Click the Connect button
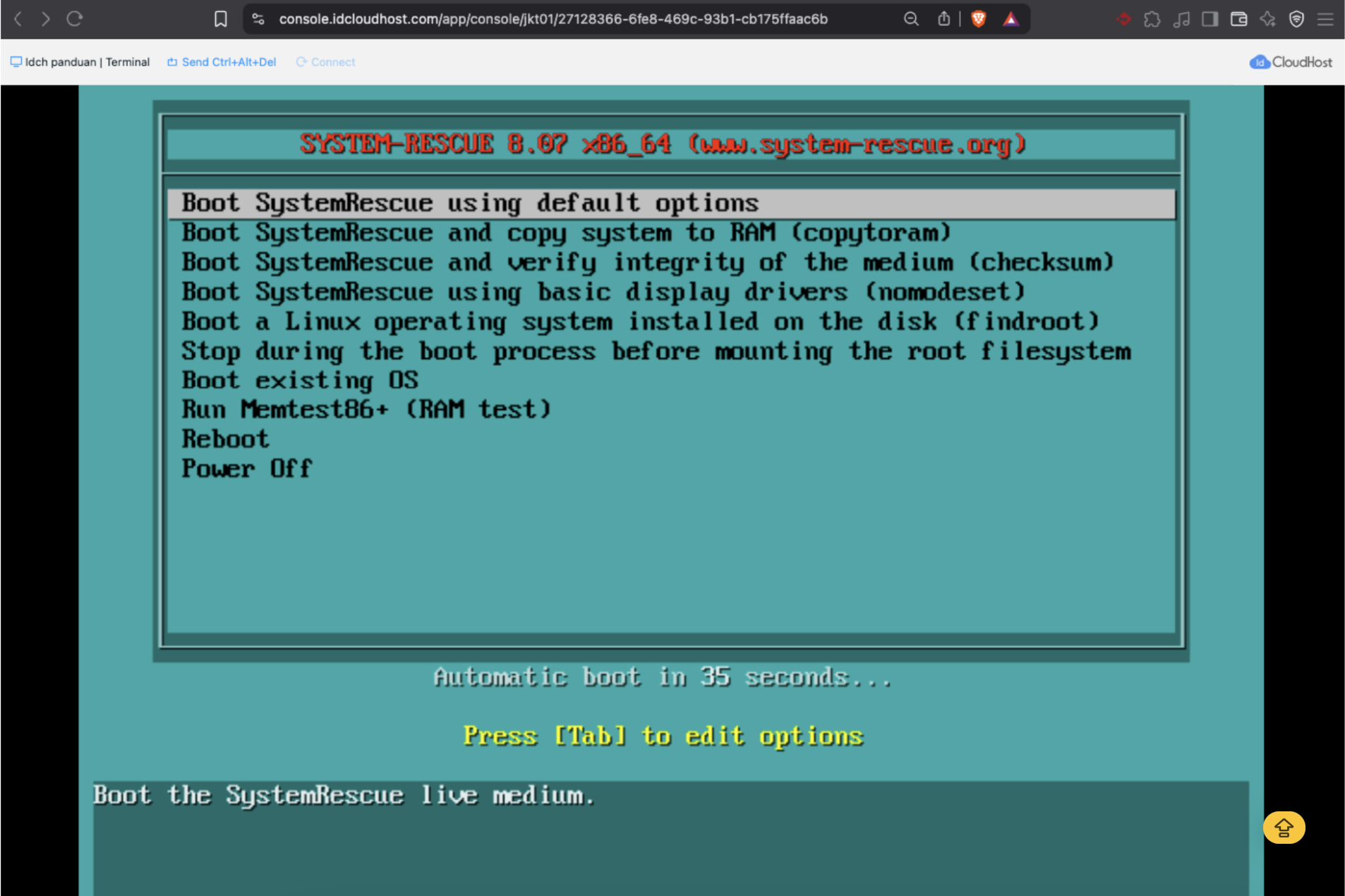This screenshot has height=896, width=1345. pyautogui.click(x=325, y=62)
